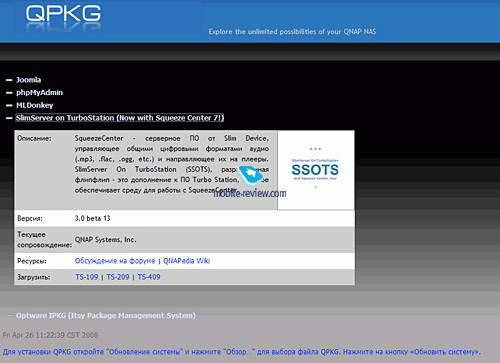Click the Ресурсы label
Image resolution: width=500 pixels, height=363 pixels.
32,261
